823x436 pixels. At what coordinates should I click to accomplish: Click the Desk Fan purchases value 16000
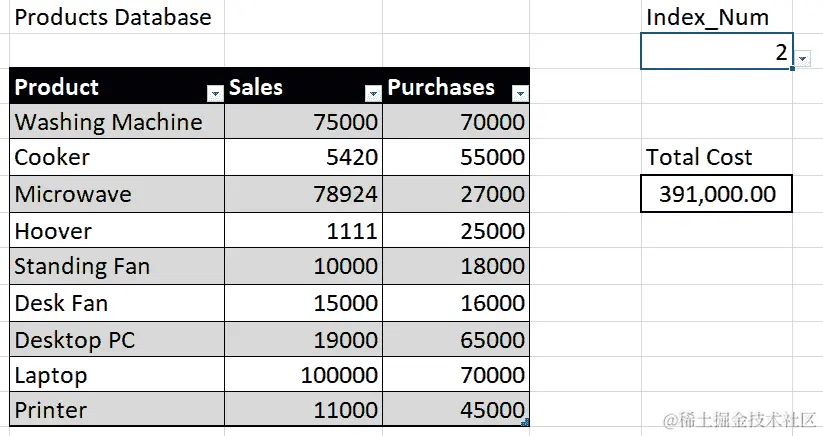point(456,303)
